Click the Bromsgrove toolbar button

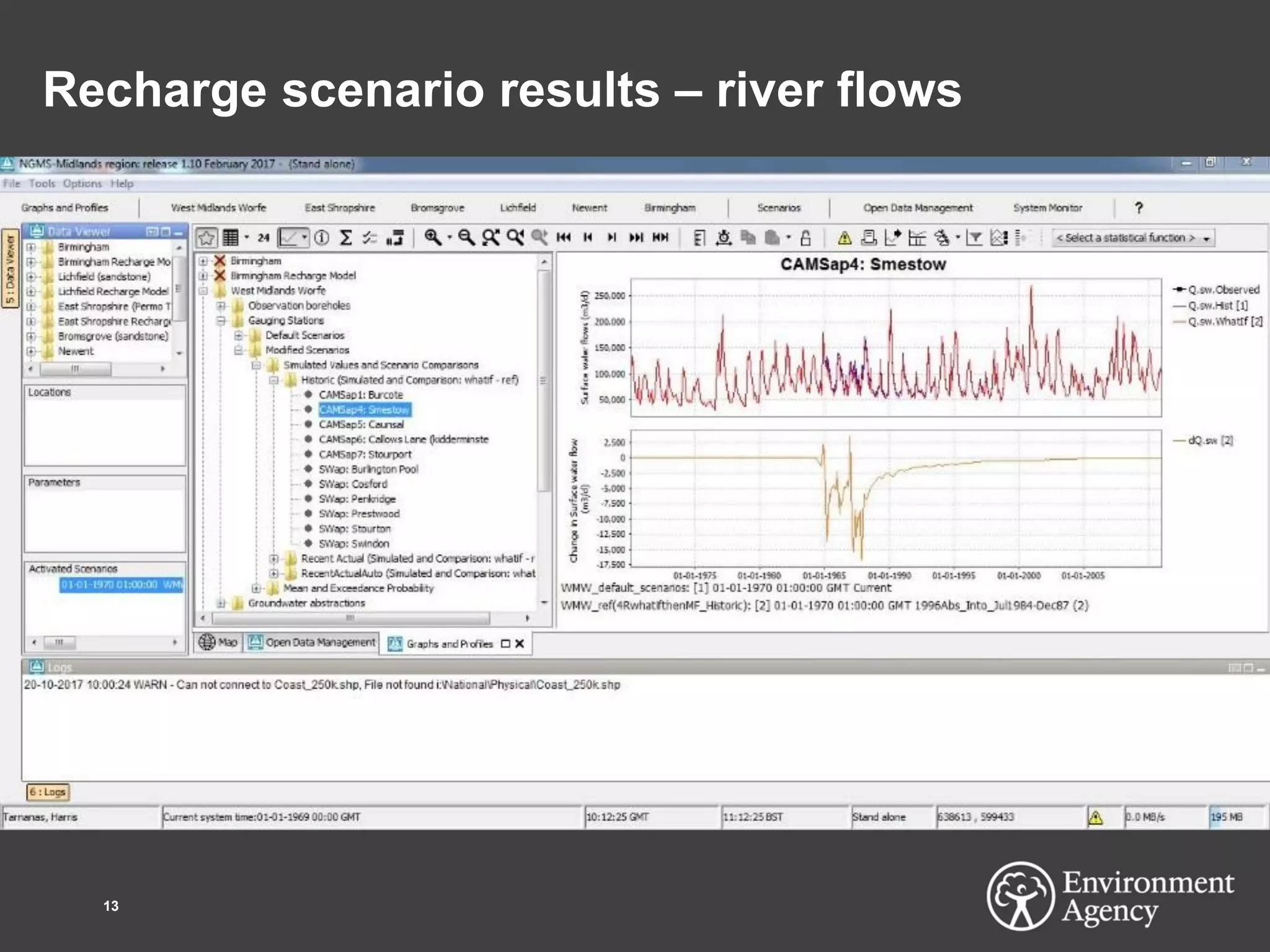pyautogui.click(x=437, y=208)
